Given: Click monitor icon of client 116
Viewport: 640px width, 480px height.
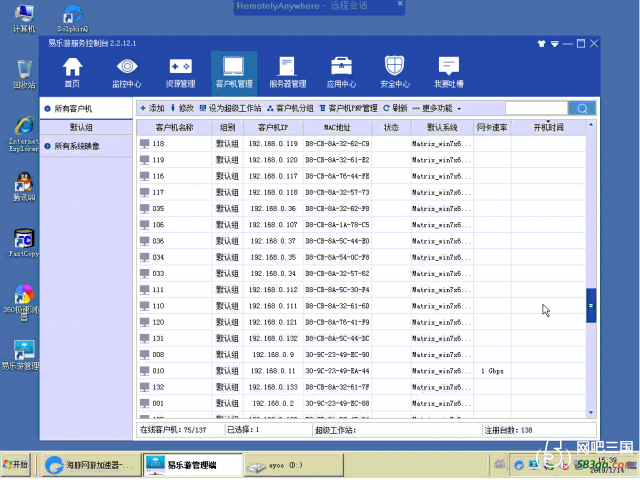Looking at the screenshot, I should click(x=144, y=176).
